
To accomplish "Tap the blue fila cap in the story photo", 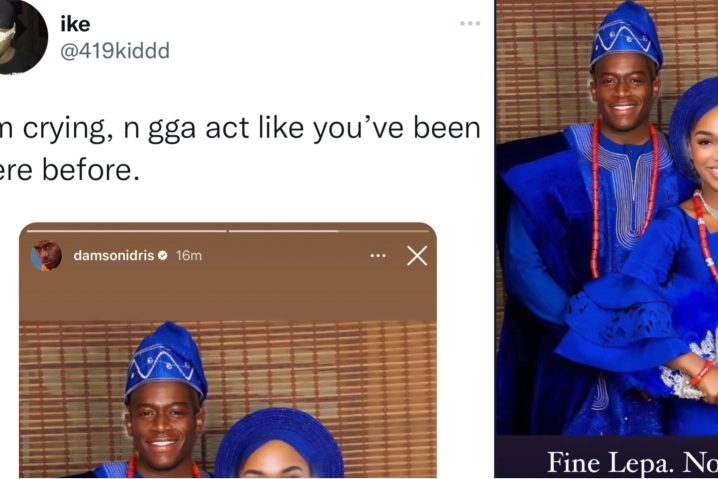I will tap(166, 359).
